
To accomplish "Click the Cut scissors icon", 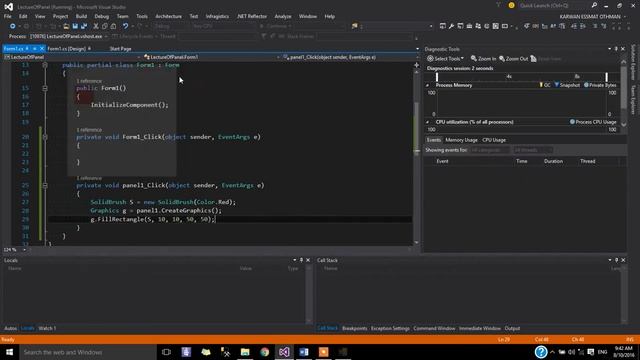I will tap(96, 26).
